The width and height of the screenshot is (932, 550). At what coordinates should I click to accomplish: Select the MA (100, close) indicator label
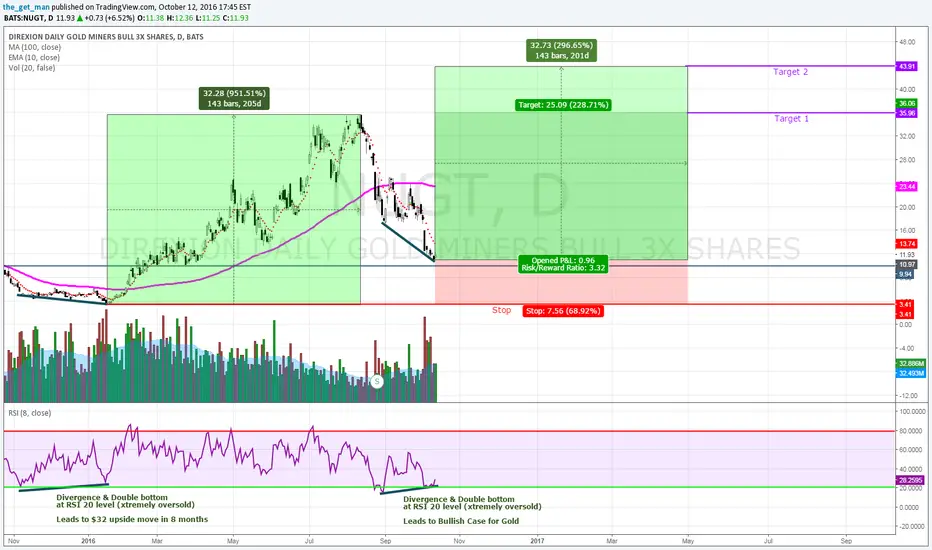point(34,47)
